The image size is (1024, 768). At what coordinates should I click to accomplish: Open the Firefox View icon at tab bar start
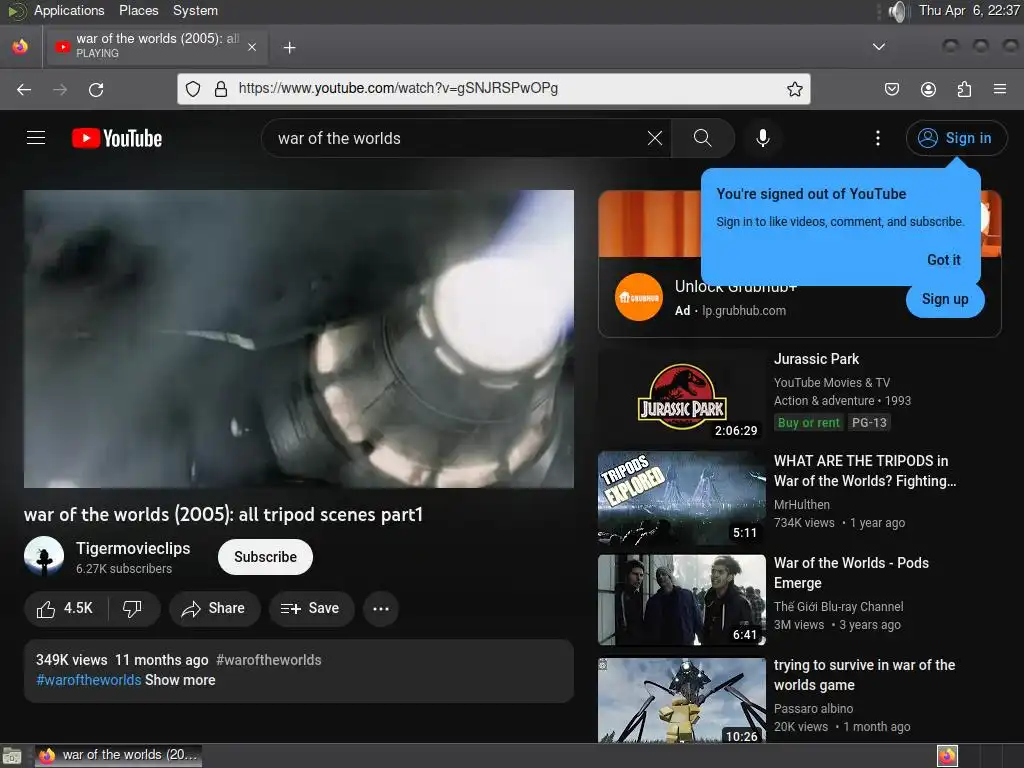(x=20, y=46)
